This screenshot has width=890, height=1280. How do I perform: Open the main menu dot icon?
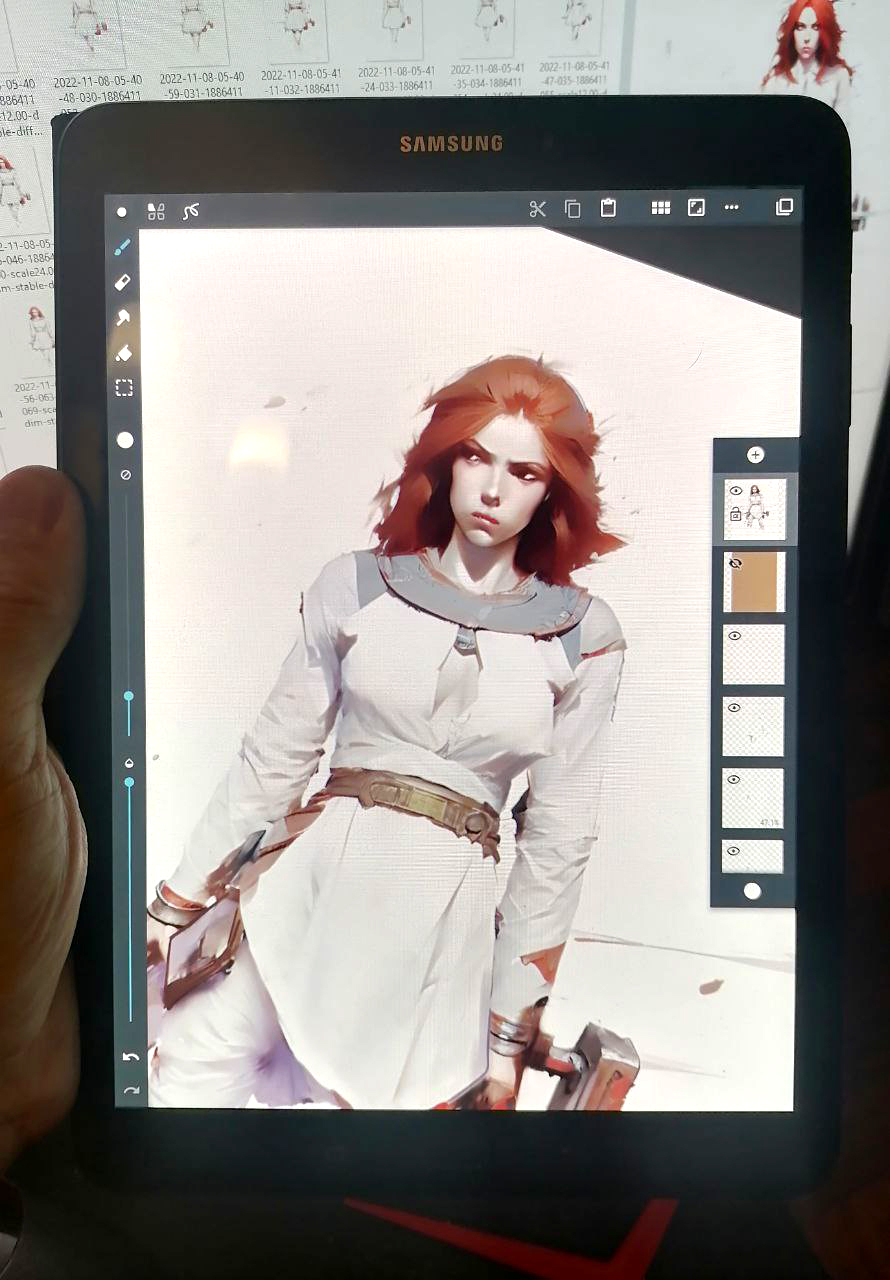pos(122,212)
